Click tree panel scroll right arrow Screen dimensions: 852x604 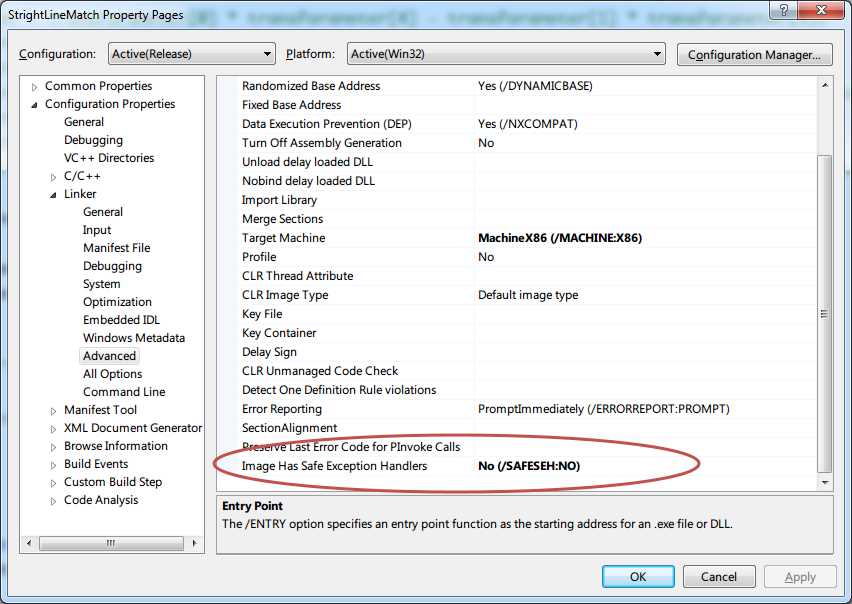click(194, 543)
